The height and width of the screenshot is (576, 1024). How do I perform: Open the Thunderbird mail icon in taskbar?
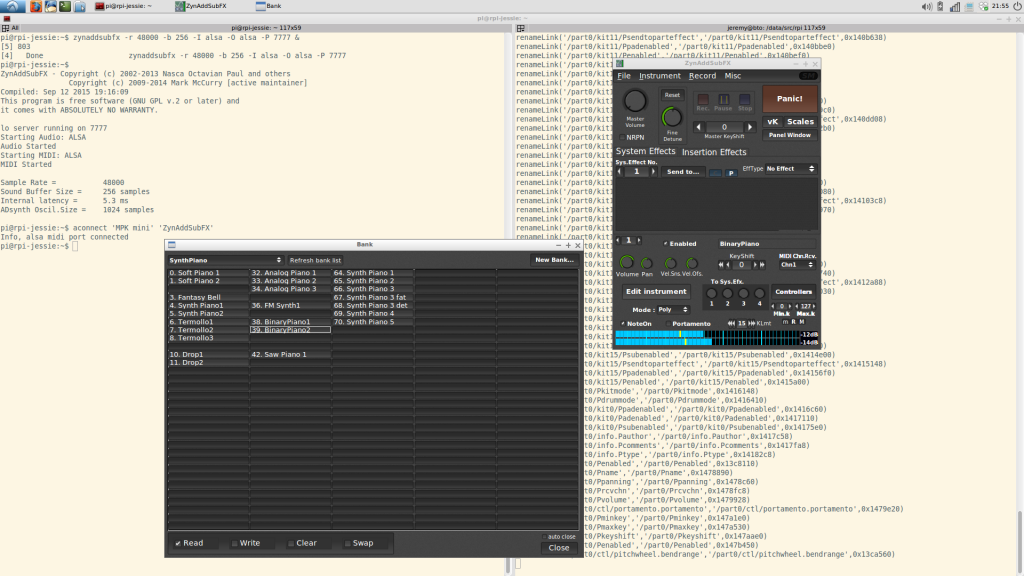50,7
